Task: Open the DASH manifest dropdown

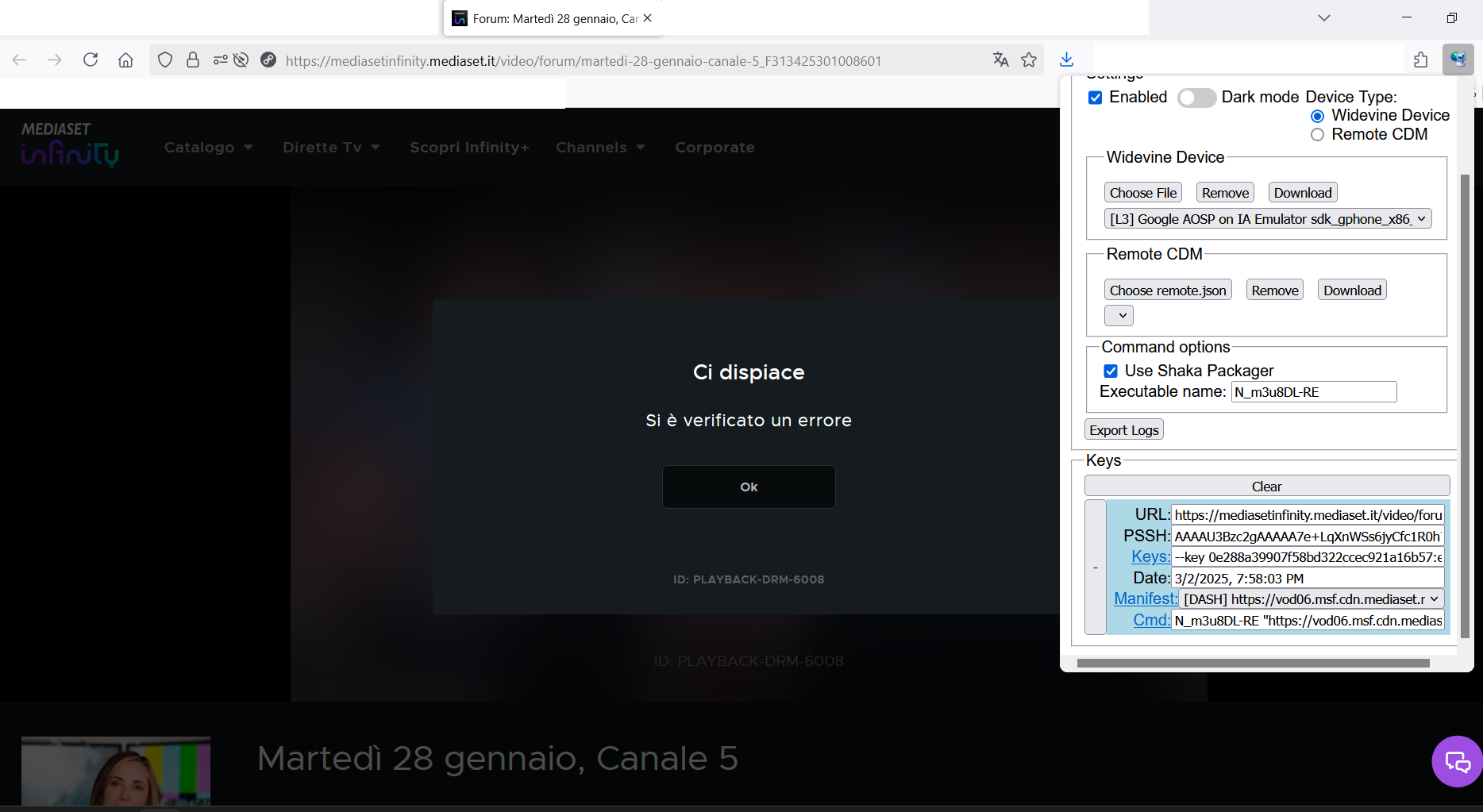Action: (1312, 599)
